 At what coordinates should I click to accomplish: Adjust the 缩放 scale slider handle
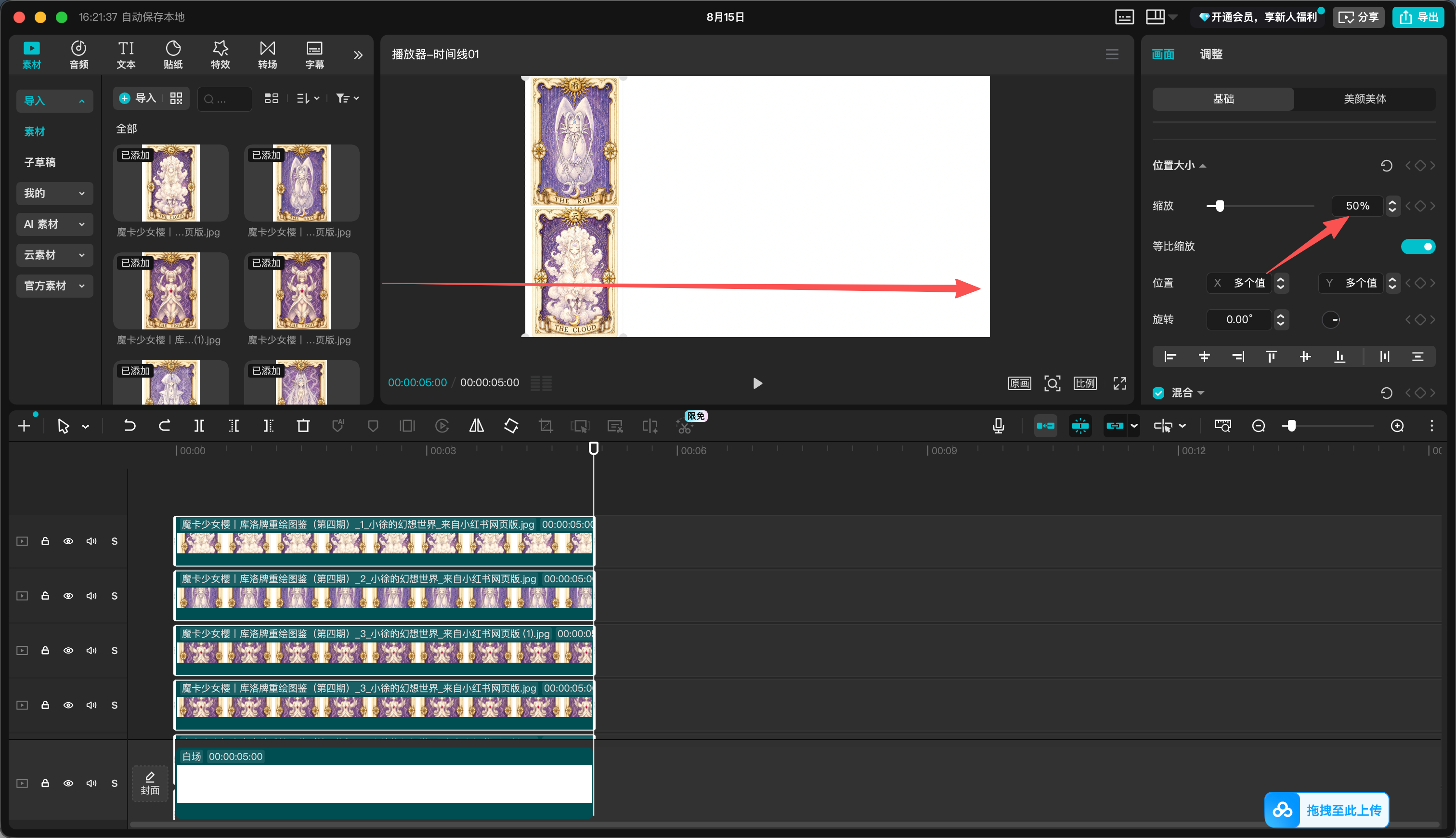click(1220, 206)
